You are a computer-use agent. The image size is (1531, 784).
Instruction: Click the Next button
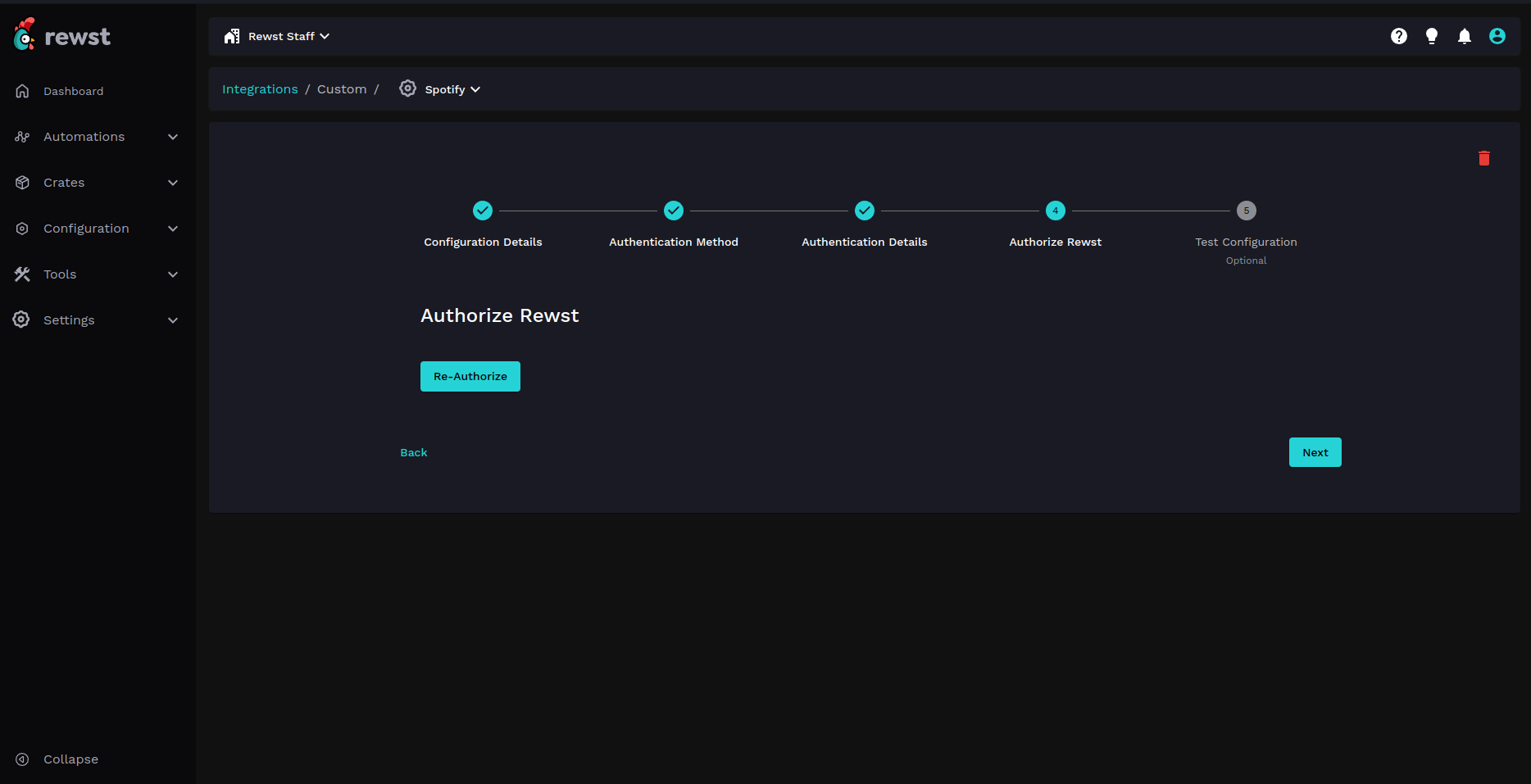pyautogui.click(x=1315, y=452)
